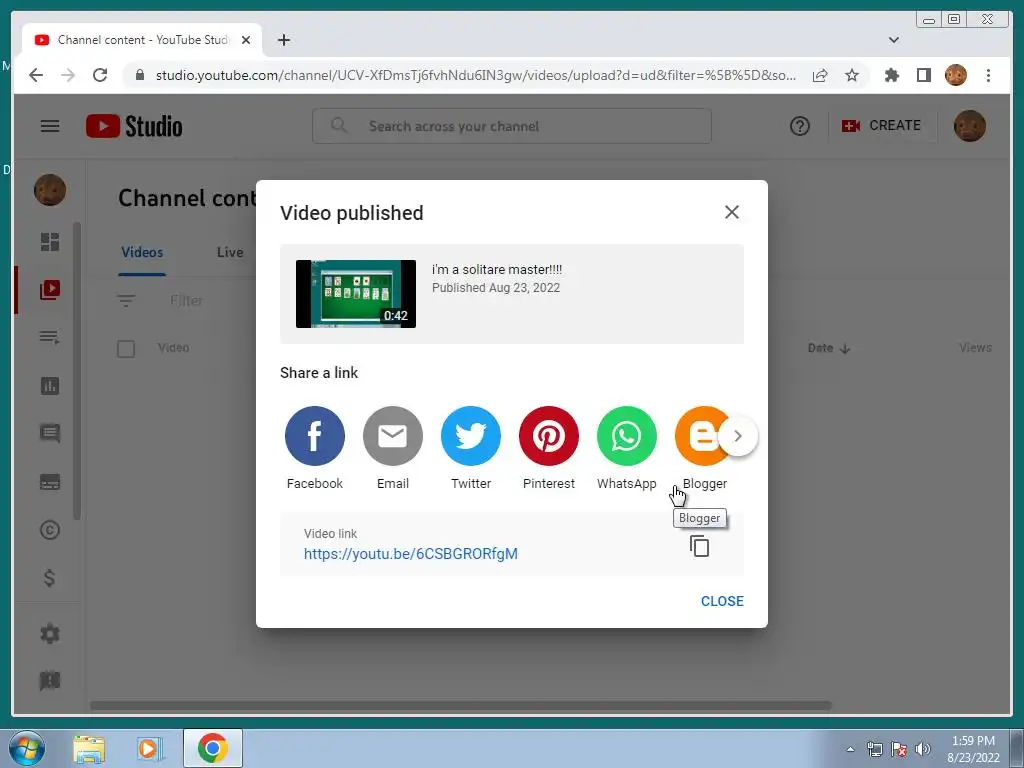Screen dimensions: 1024x768
Task: Click CLOSE in Video published dialog
Action: click(x=722, y=601)
